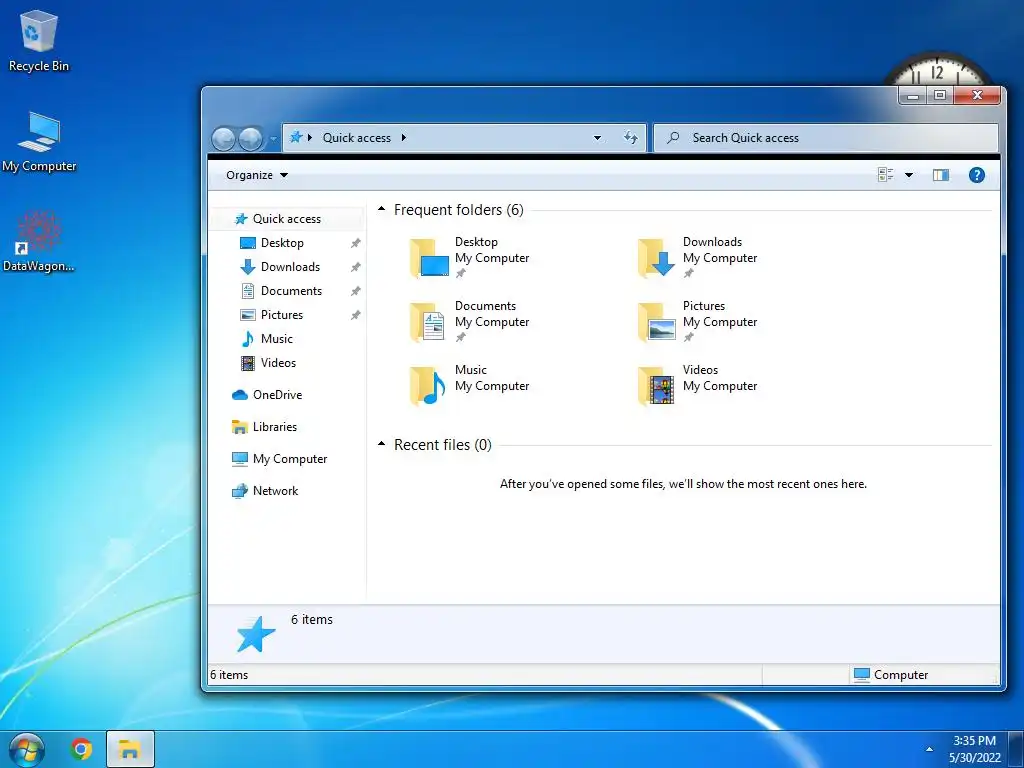Click the File Explorer taskbar button

point(130,749)
